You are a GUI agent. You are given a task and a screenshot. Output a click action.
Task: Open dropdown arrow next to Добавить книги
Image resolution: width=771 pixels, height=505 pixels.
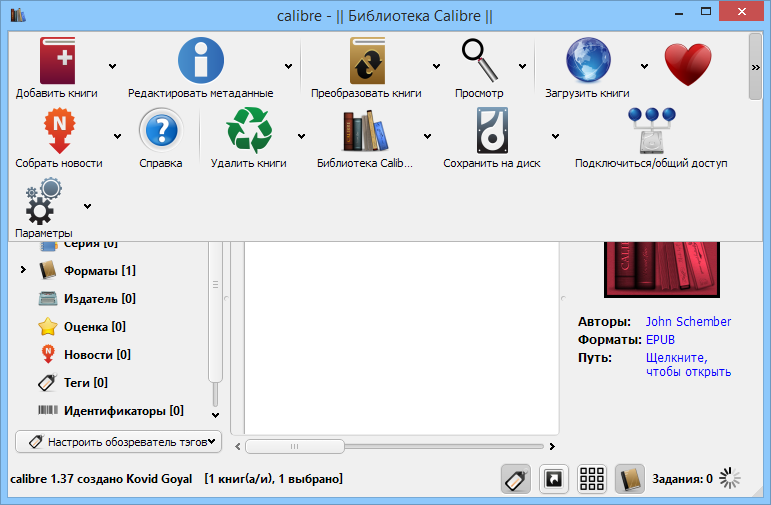113,66
